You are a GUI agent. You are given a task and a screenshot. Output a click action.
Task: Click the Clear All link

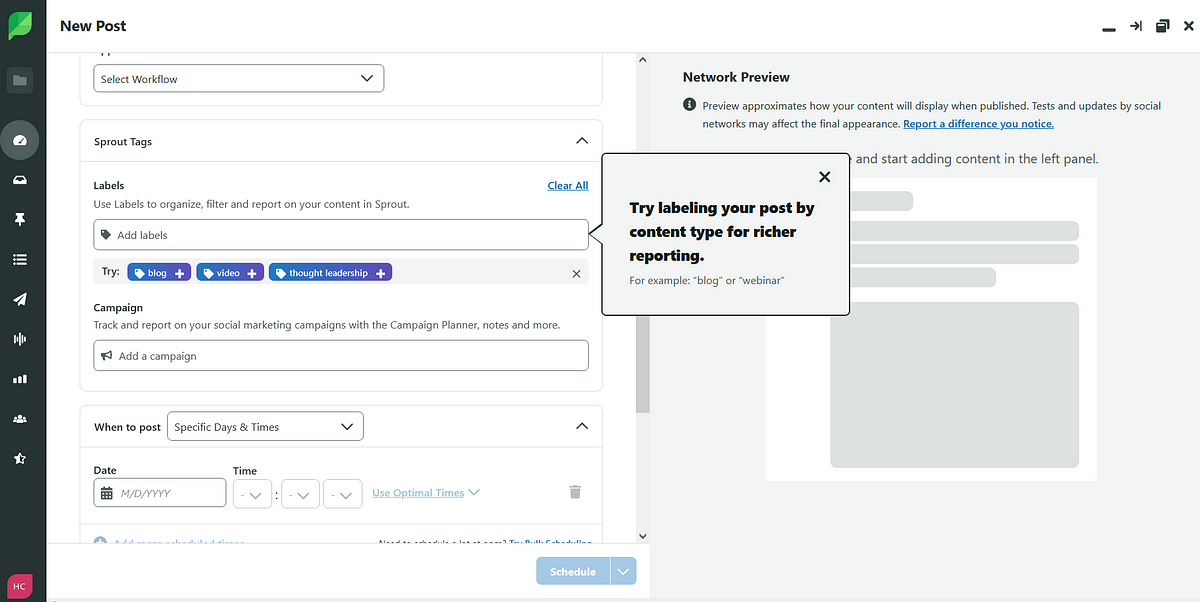coord(567,186)
